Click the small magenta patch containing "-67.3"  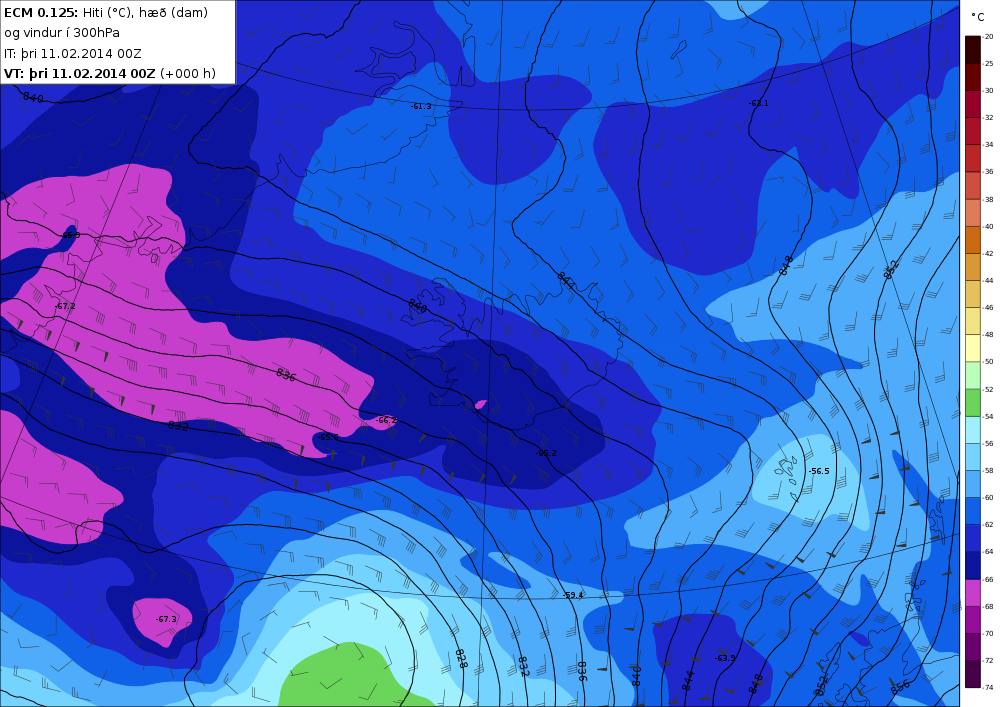pos(163,622)
